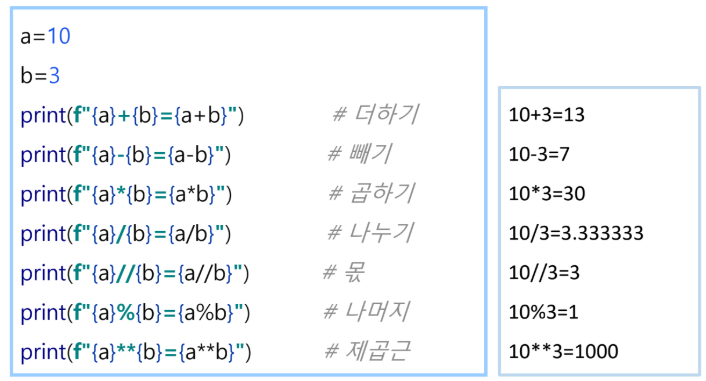Click output line 10/3=3.333333
This screenshot has width=706, height=381.
click(x=576, y=233)
